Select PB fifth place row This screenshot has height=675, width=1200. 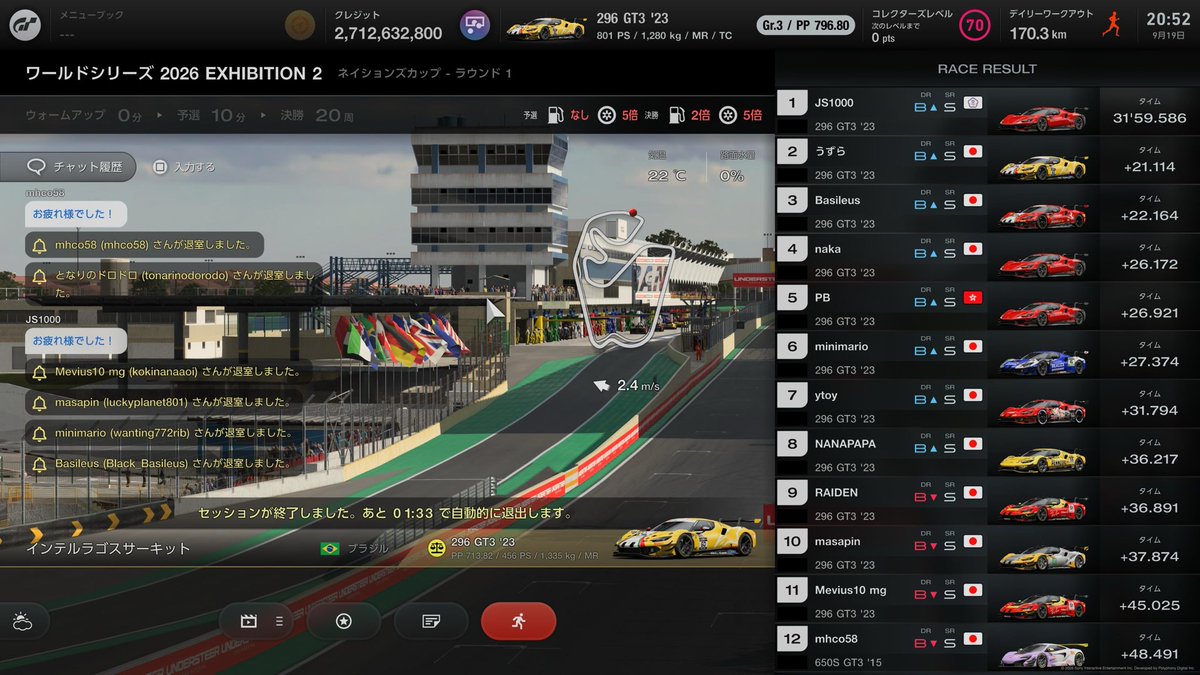(987, 306)
